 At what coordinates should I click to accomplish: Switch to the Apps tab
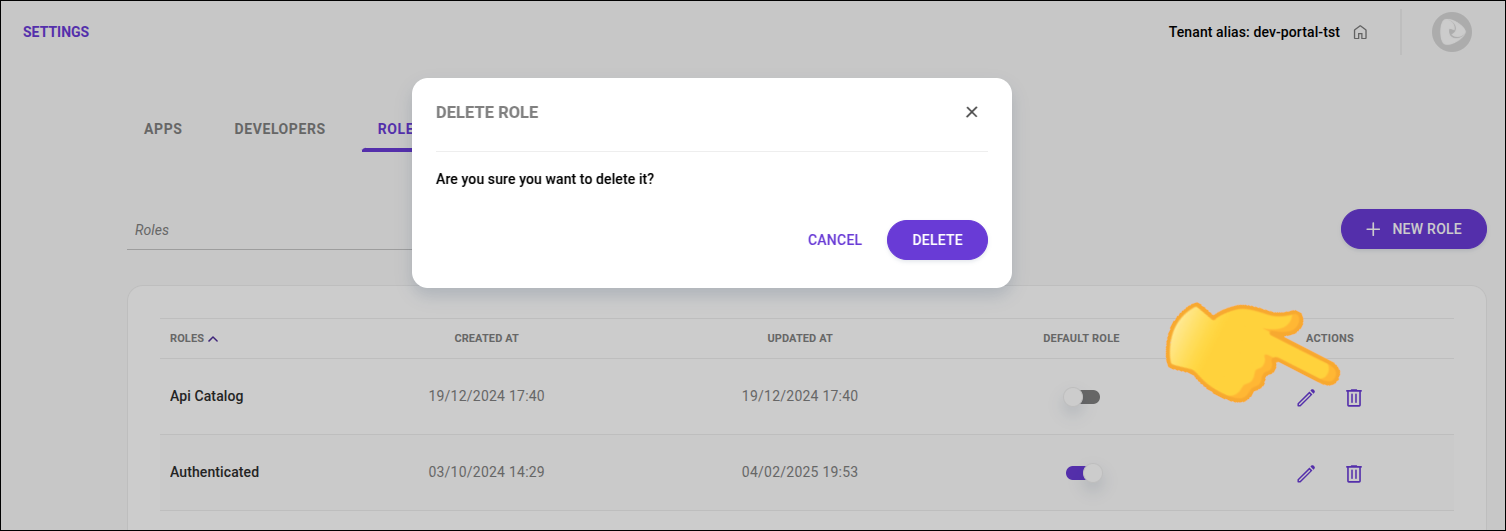point(163,129)
